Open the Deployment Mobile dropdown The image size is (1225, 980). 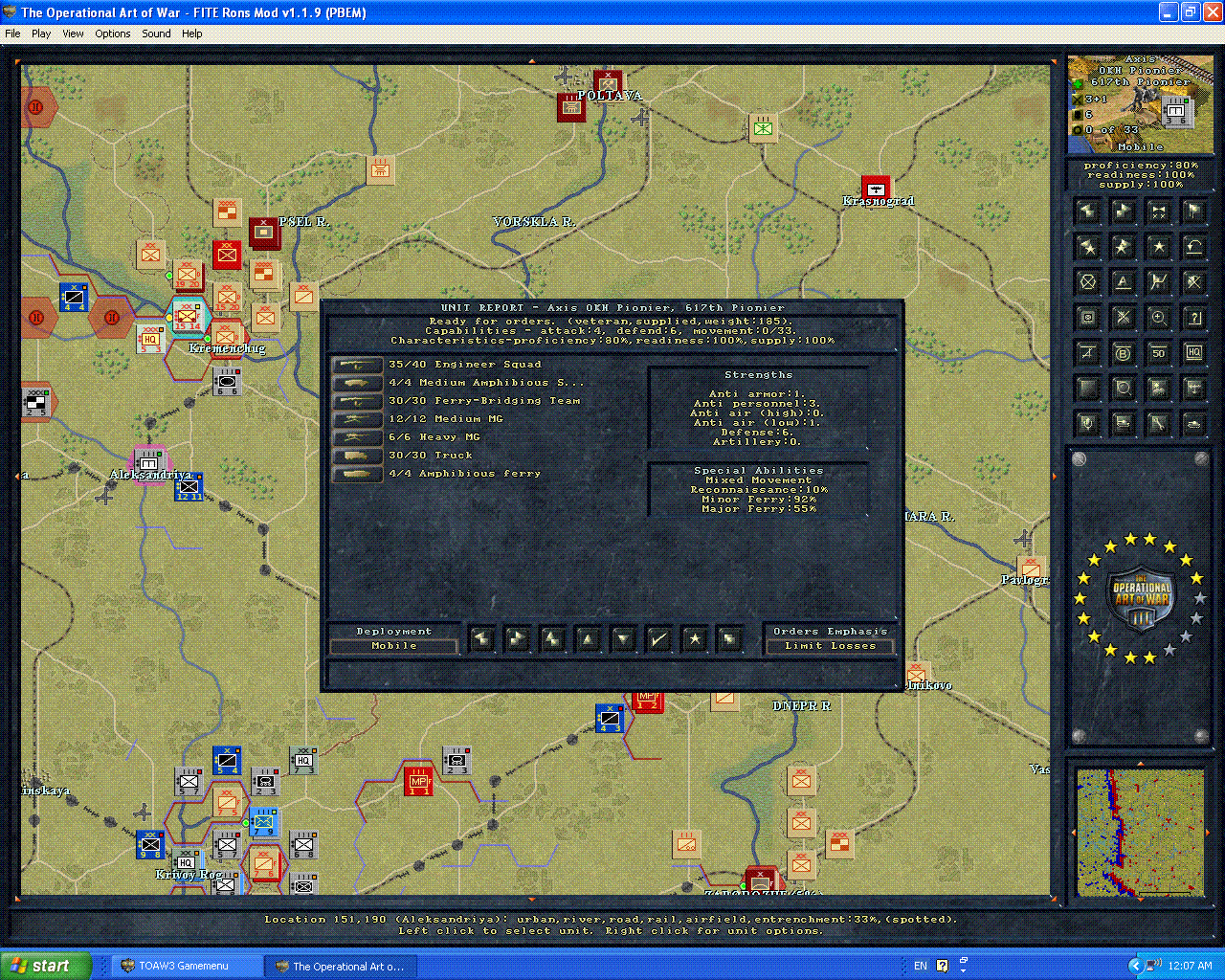393,646
